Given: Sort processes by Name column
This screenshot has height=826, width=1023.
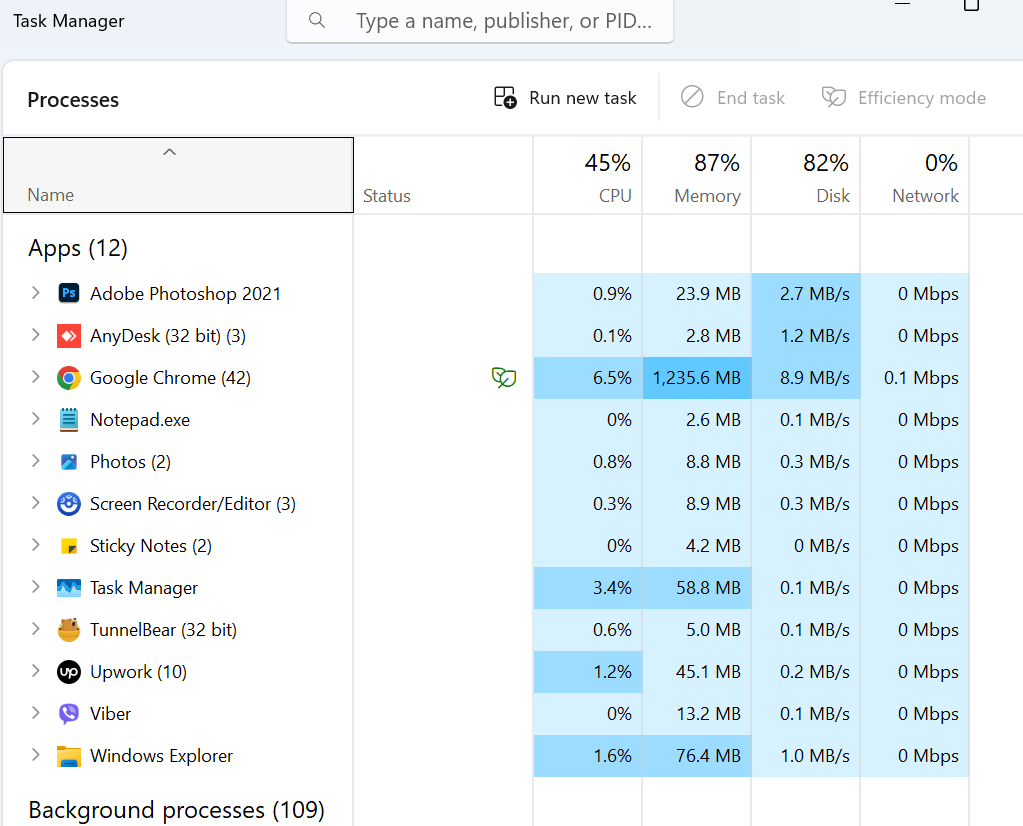Looking at the screenshot, I should click(178, 175).
